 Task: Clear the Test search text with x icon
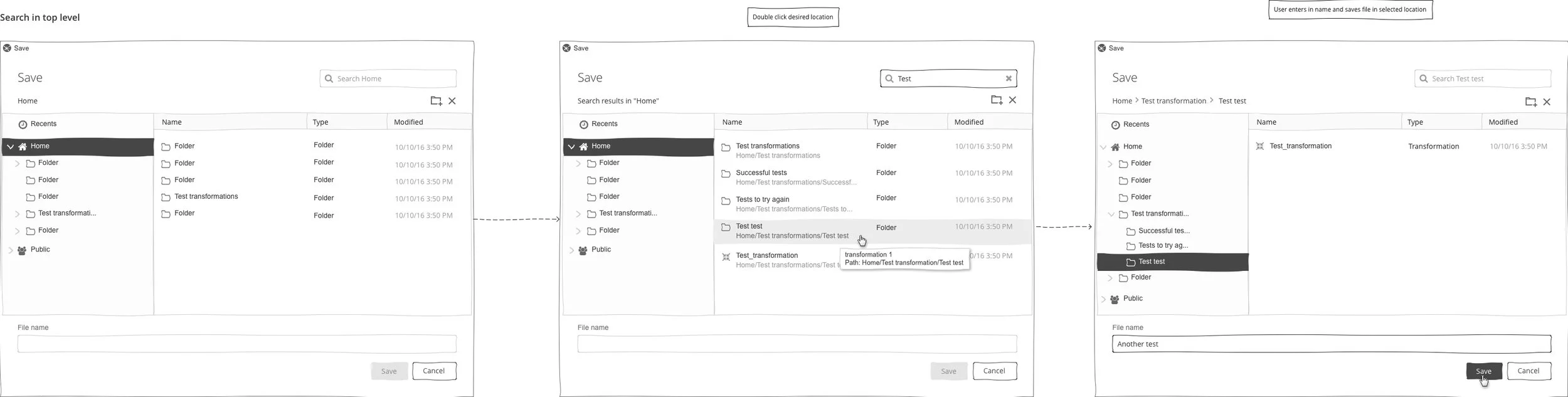point(1009,78)
